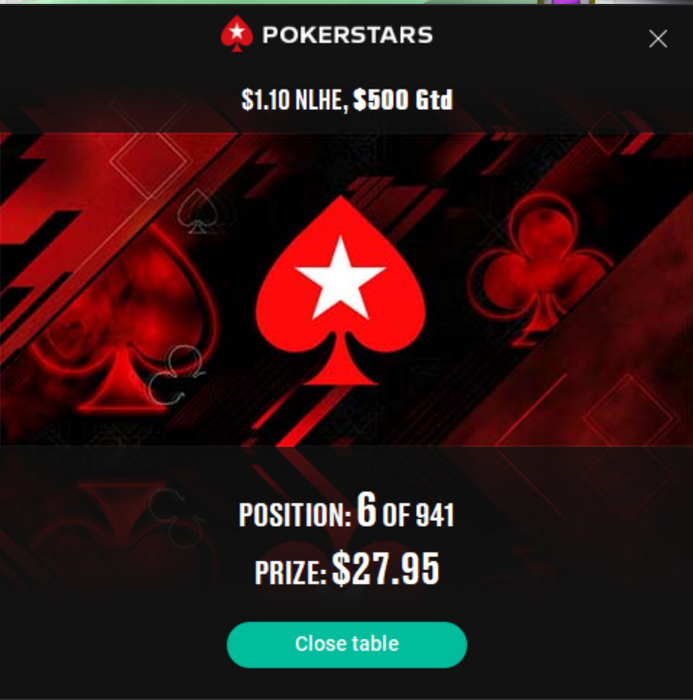
Task: Click the $27.95 prize amount
Action: (x=386, y=568)
